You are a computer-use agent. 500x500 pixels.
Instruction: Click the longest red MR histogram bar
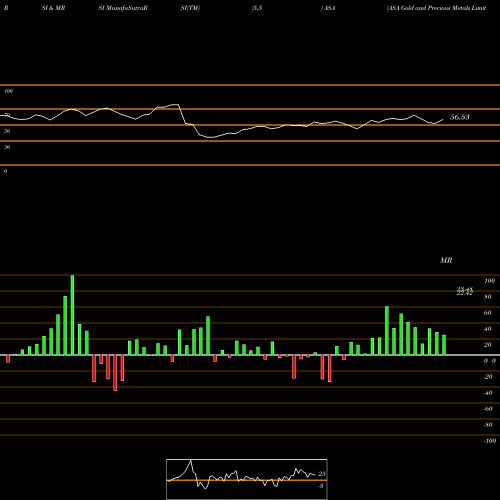[115, 373]
